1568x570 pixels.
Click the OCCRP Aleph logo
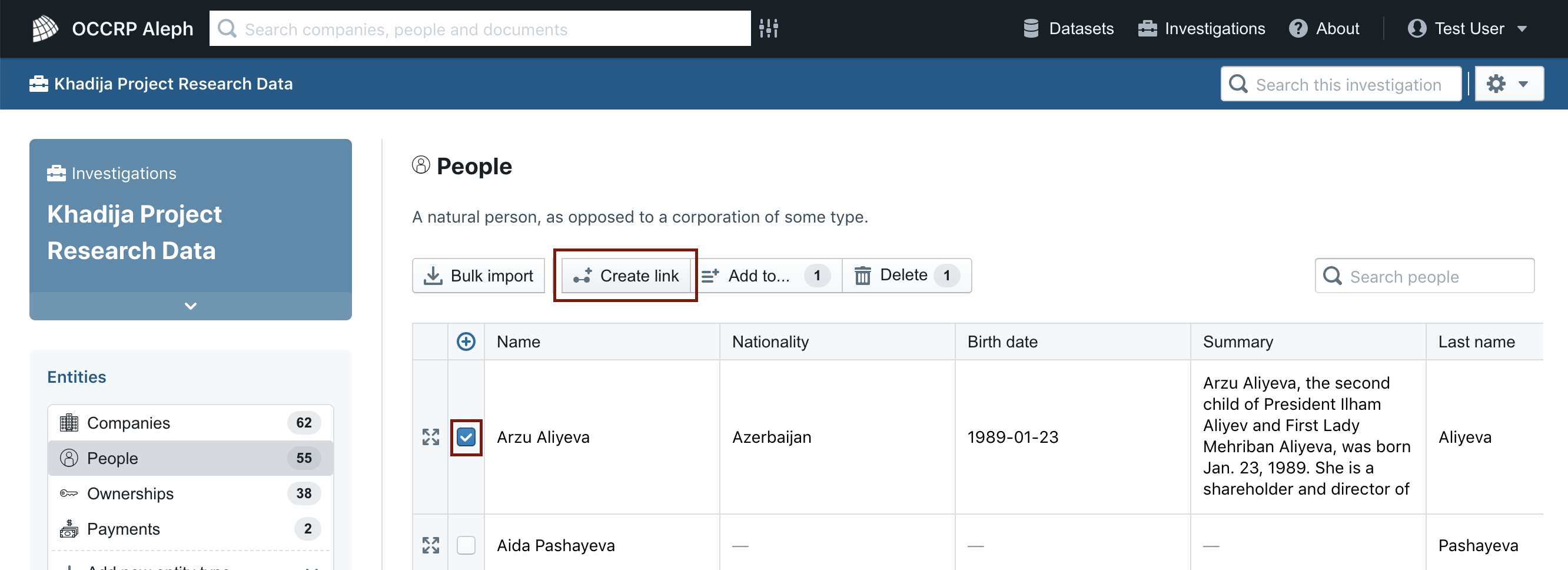45,29
